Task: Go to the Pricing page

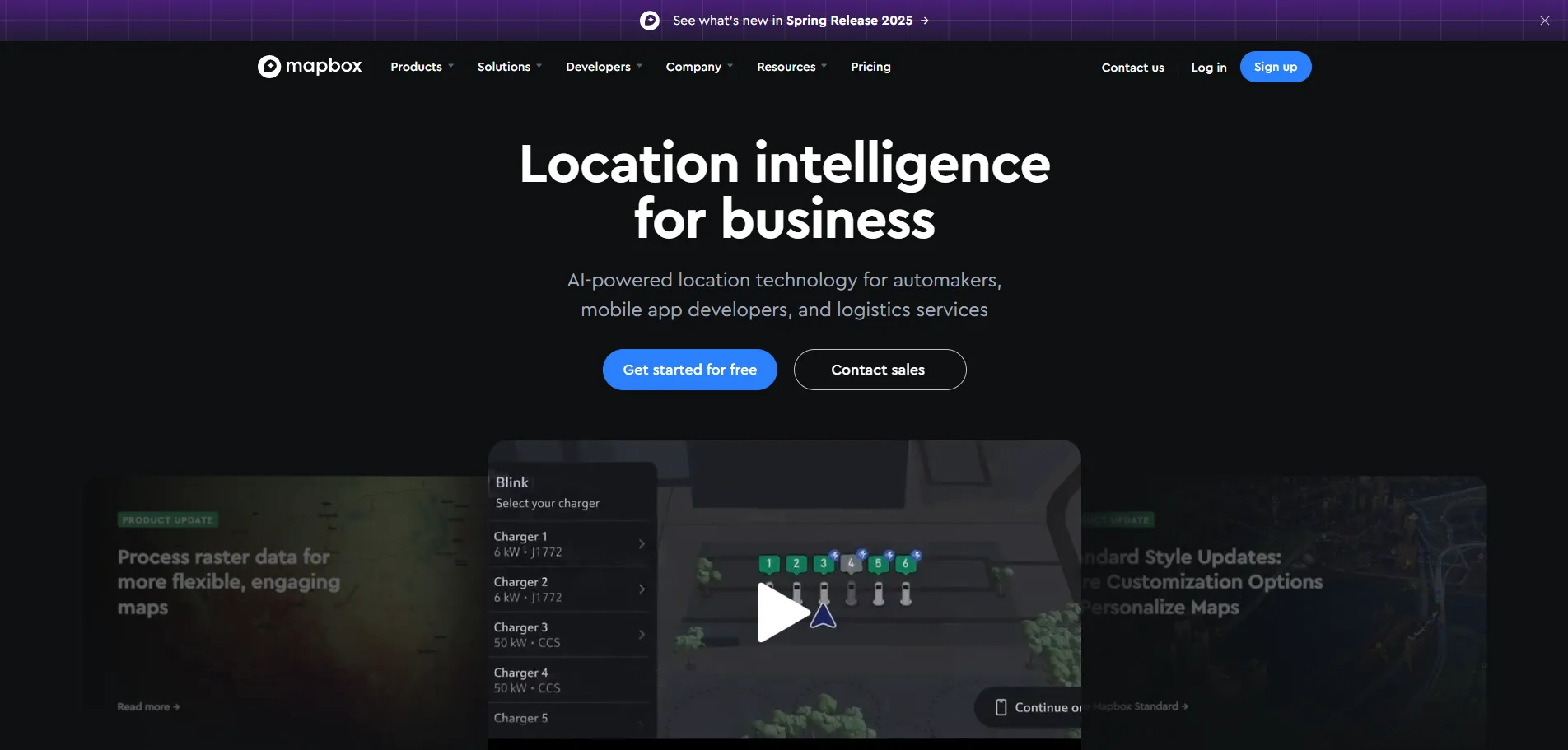Action: click(870, 67)
